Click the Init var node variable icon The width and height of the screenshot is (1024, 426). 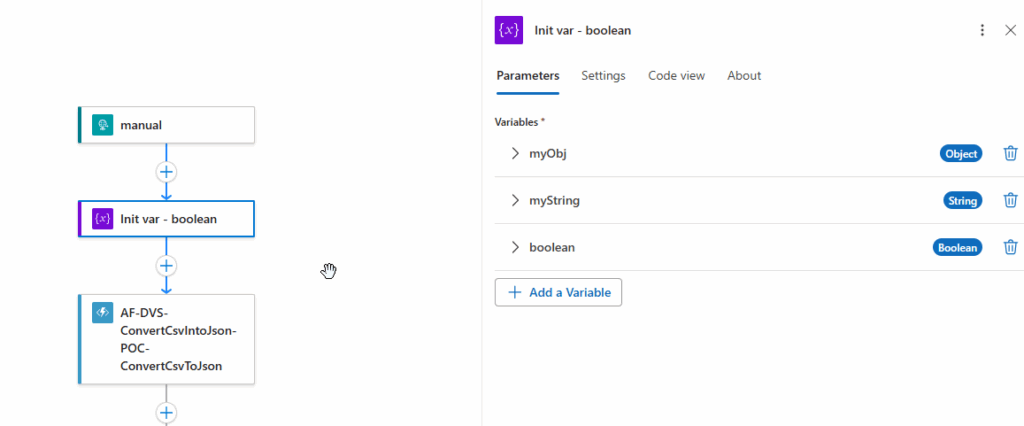(102, 218)
